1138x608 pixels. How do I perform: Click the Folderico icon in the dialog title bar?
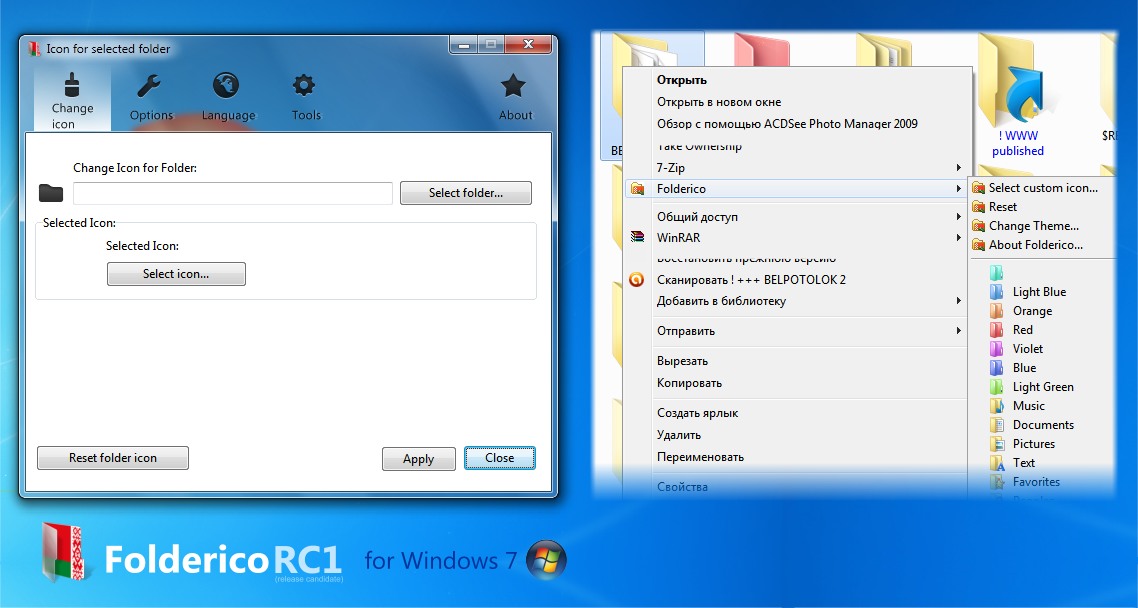tap(34, 49)
